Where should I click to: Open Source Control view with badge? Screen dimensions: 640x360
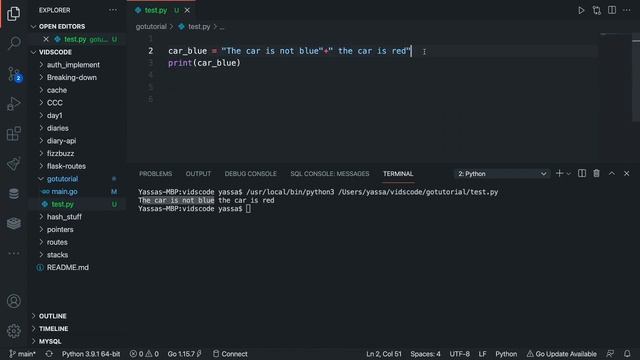pos(14,74)
